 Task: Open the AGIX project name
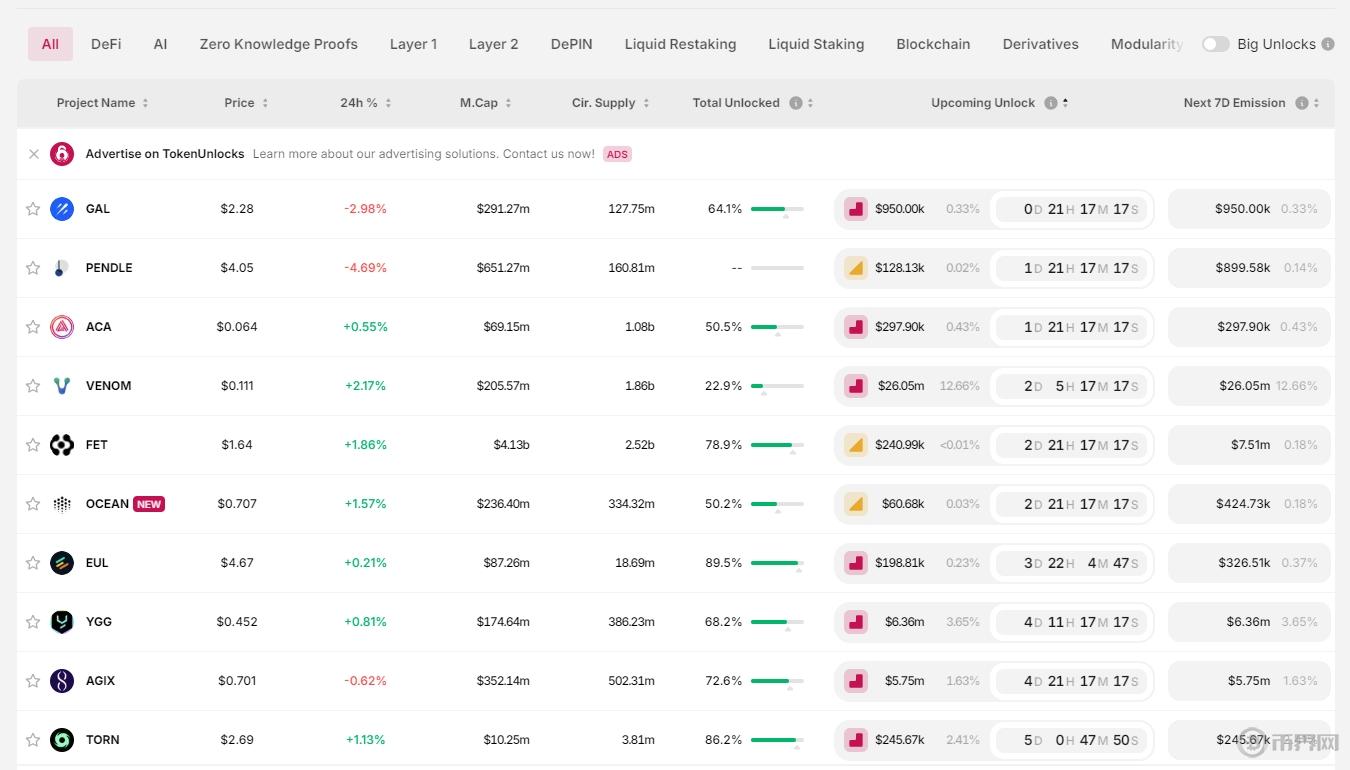100,681
